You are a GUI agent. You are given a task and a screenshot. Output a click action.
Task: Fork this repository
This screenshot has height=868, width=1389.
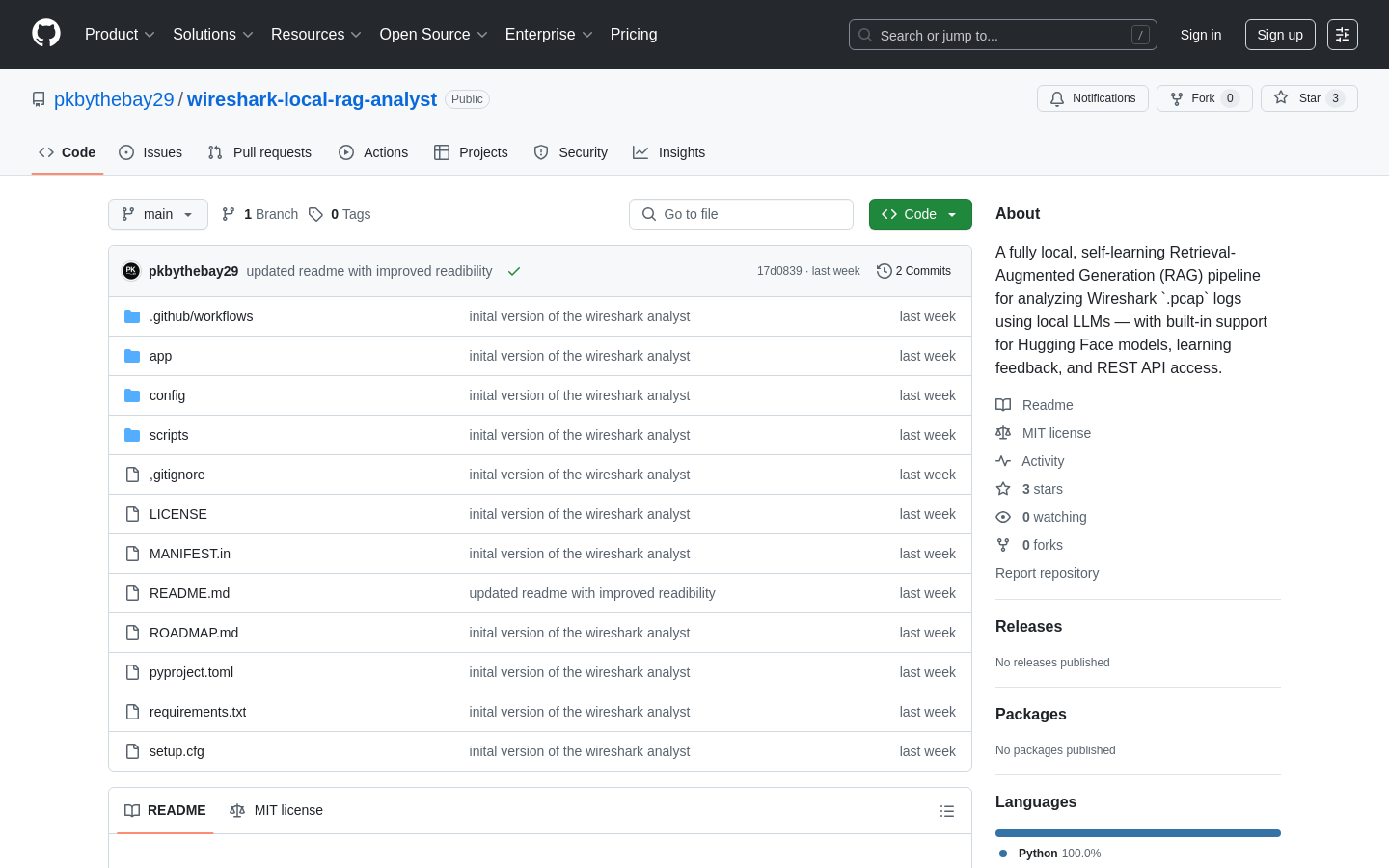click(x=1204, y=98)
